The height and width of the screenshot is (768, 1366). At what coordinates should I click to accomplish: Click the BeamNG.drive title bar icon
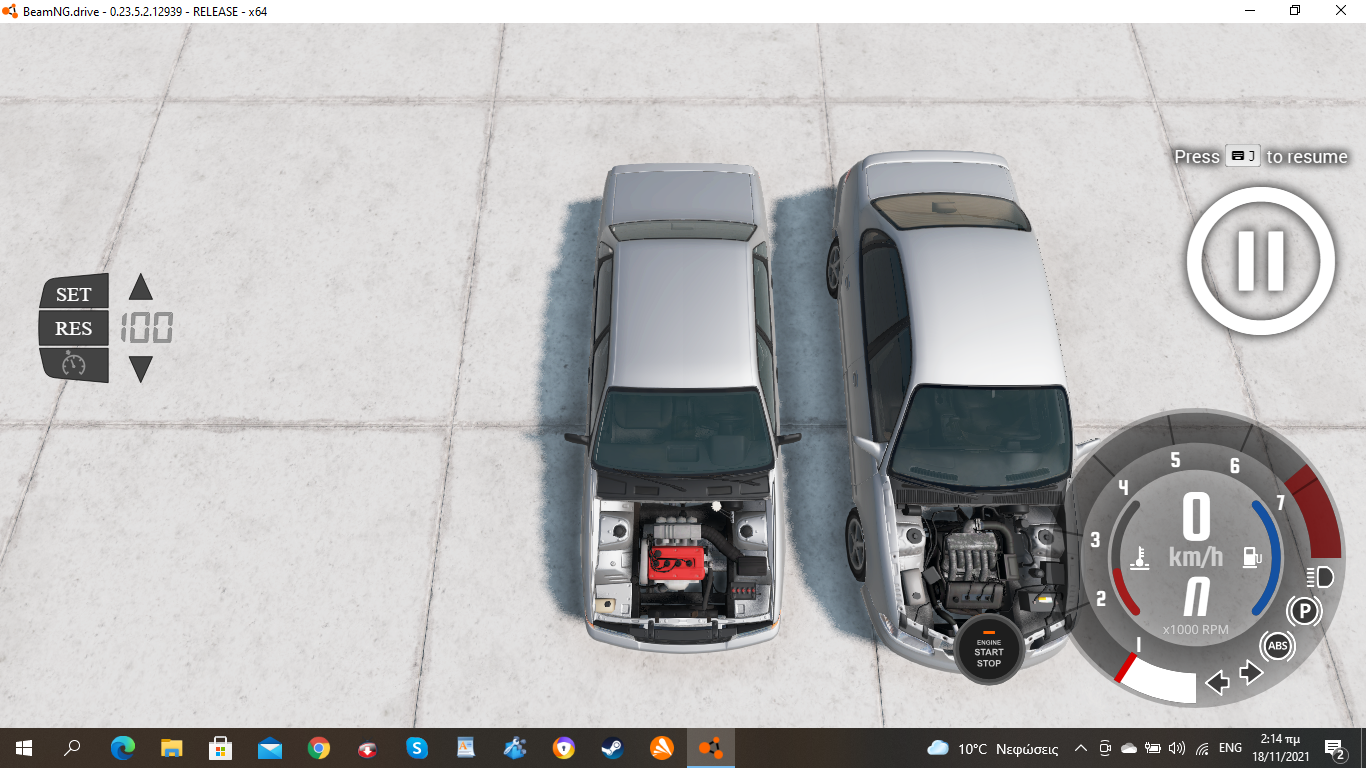pos(11,11)
